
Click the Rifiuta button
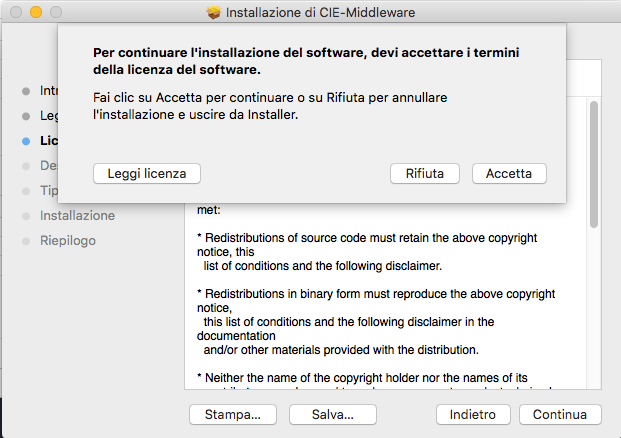[425, 173]
